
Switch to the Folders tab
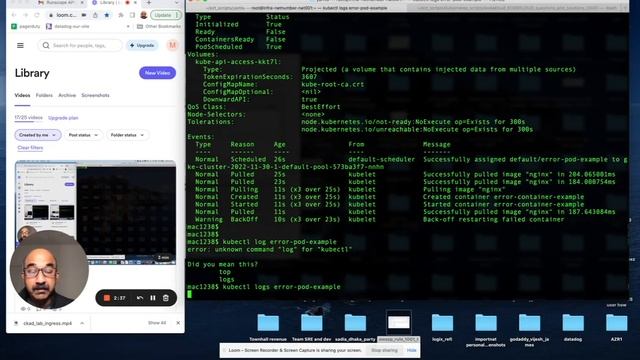click(44, 95)
